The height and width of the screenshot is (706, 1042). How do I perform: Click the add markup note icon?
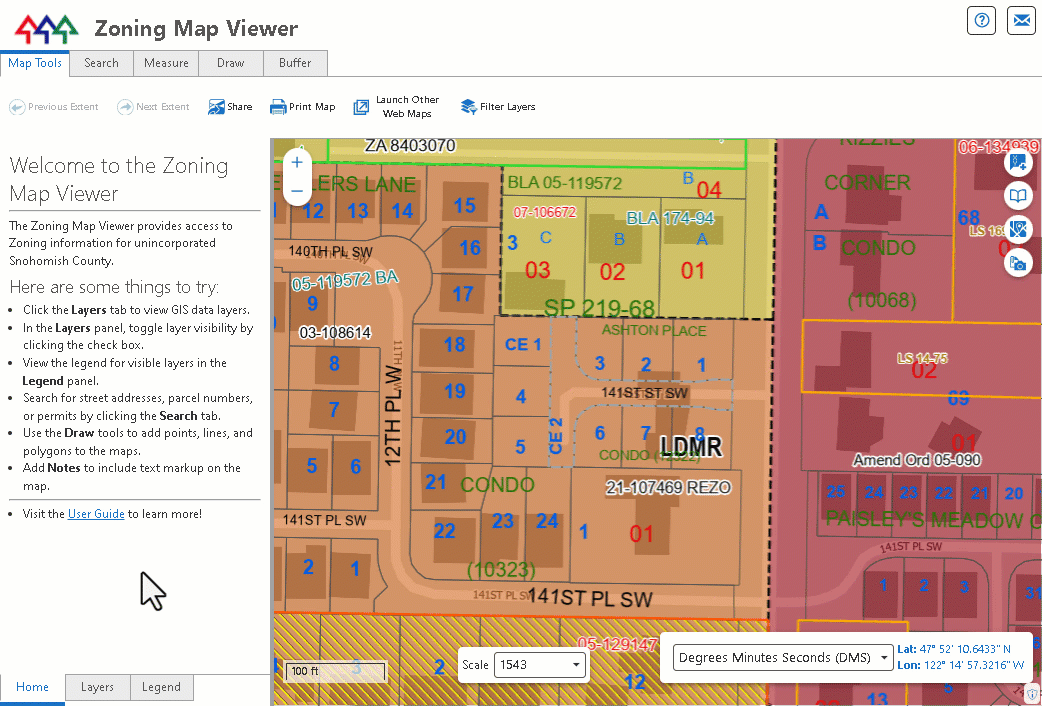click(x=1017, y=162)
